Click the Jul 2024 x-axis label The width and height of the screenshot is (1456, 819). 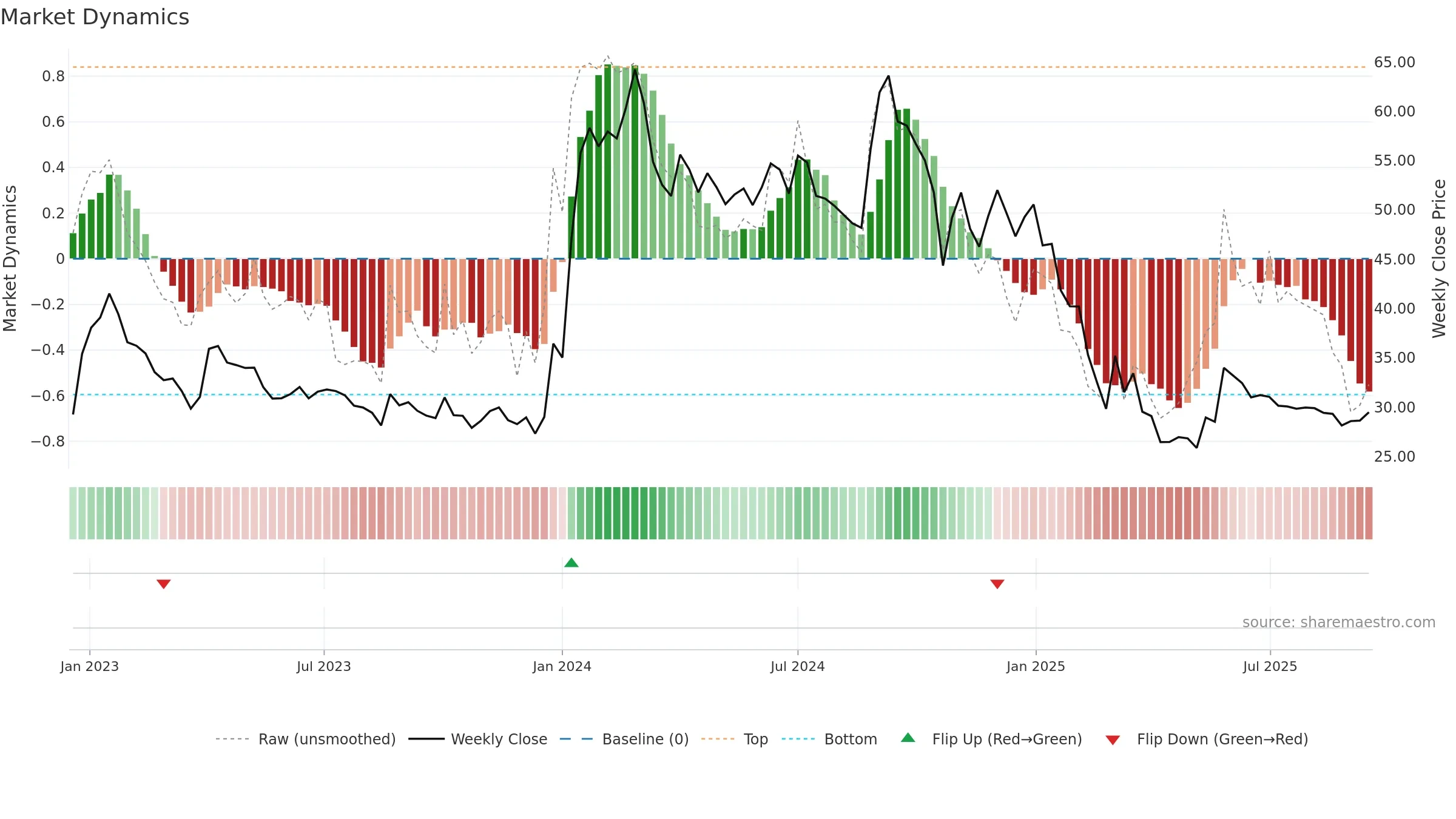798,666
